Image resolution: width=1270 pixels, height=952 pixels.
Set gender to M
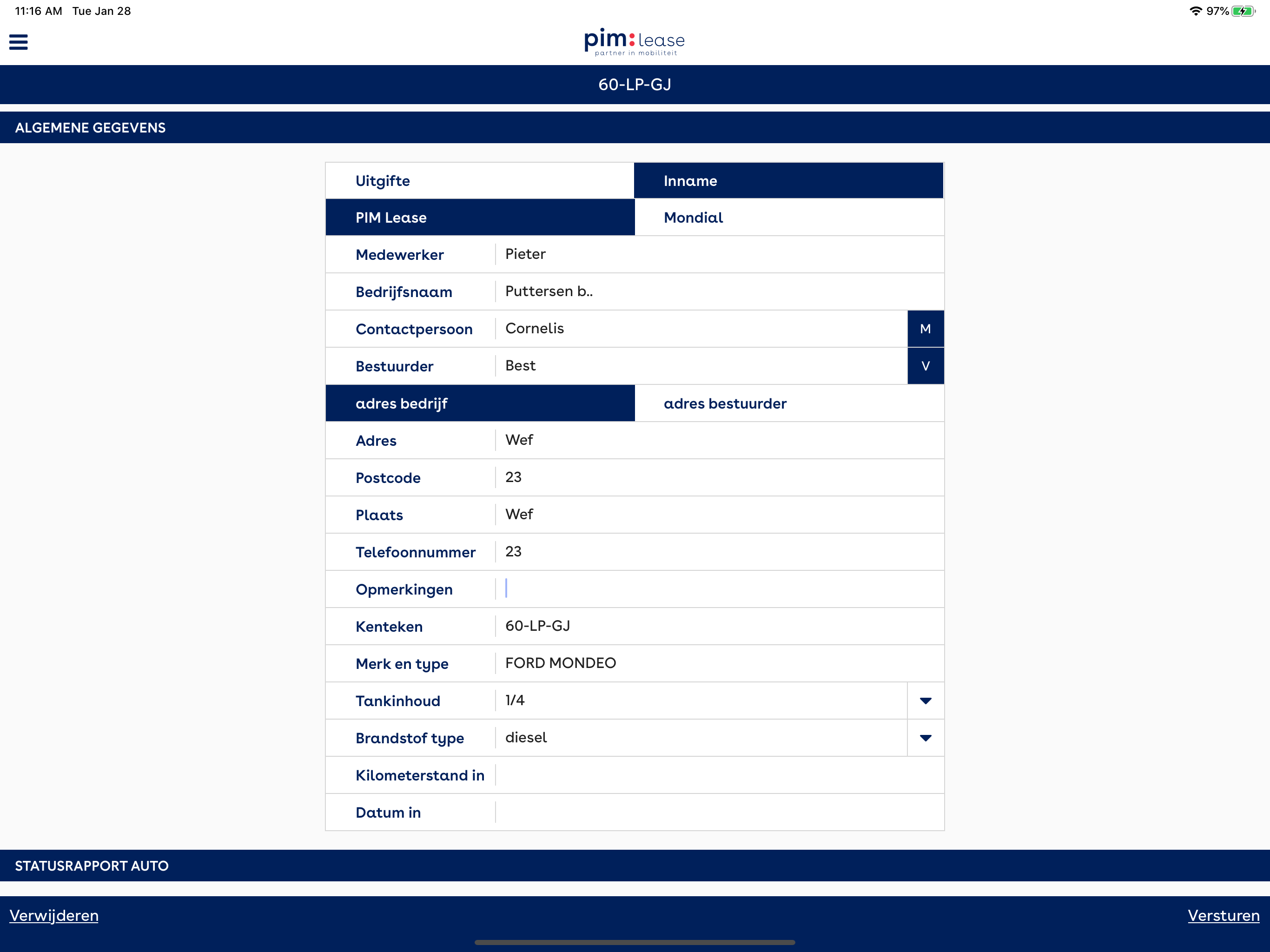[926, 329]
